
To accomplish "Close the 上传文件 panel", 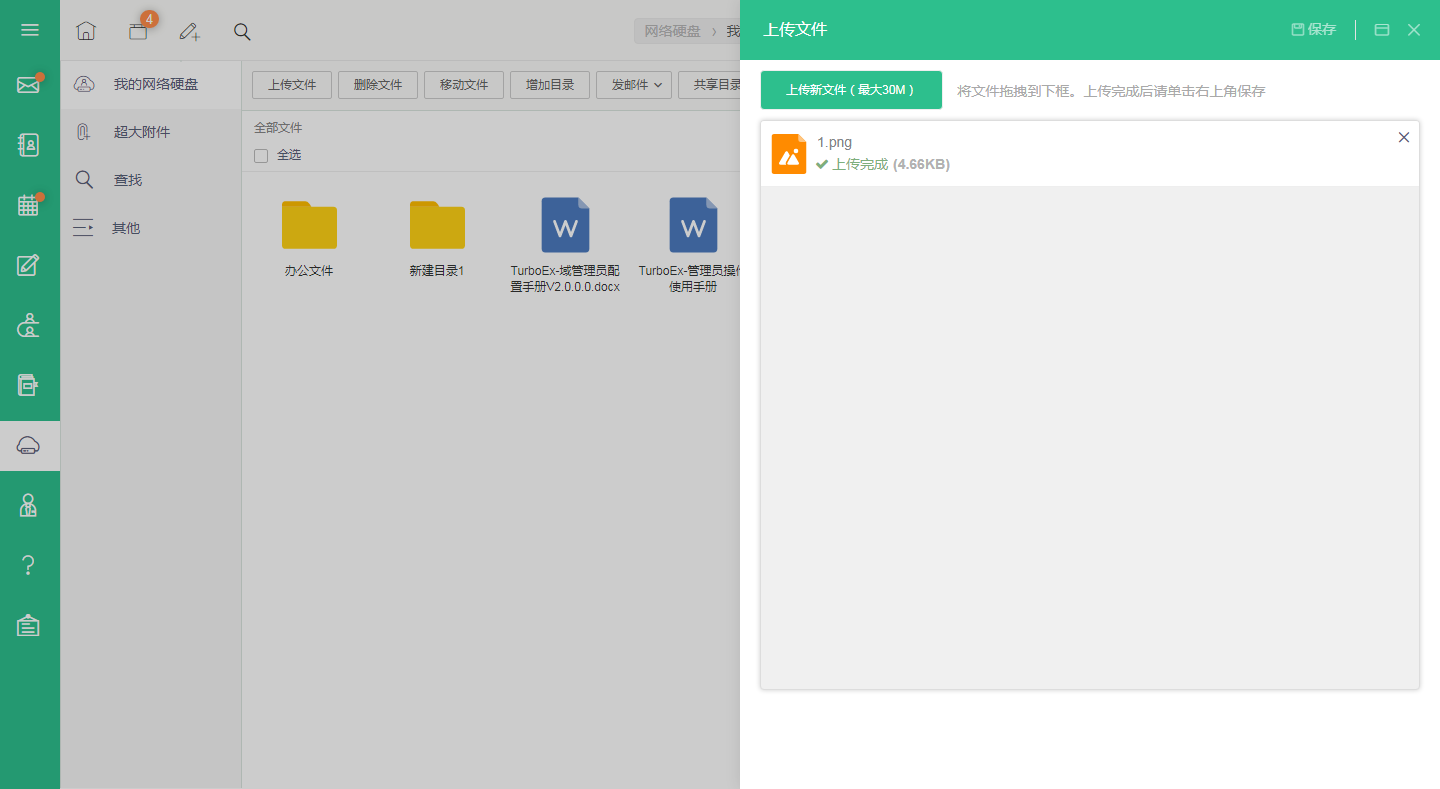I will [1414, 30].
